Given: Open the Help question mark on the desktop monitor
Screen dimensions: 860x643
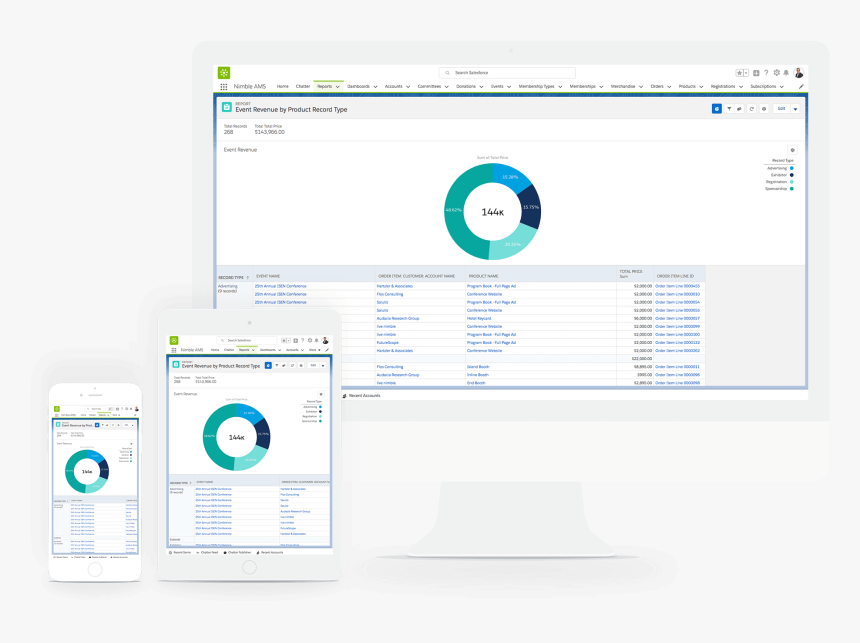Looking at the screenshot, I should [x=766, y=72].
